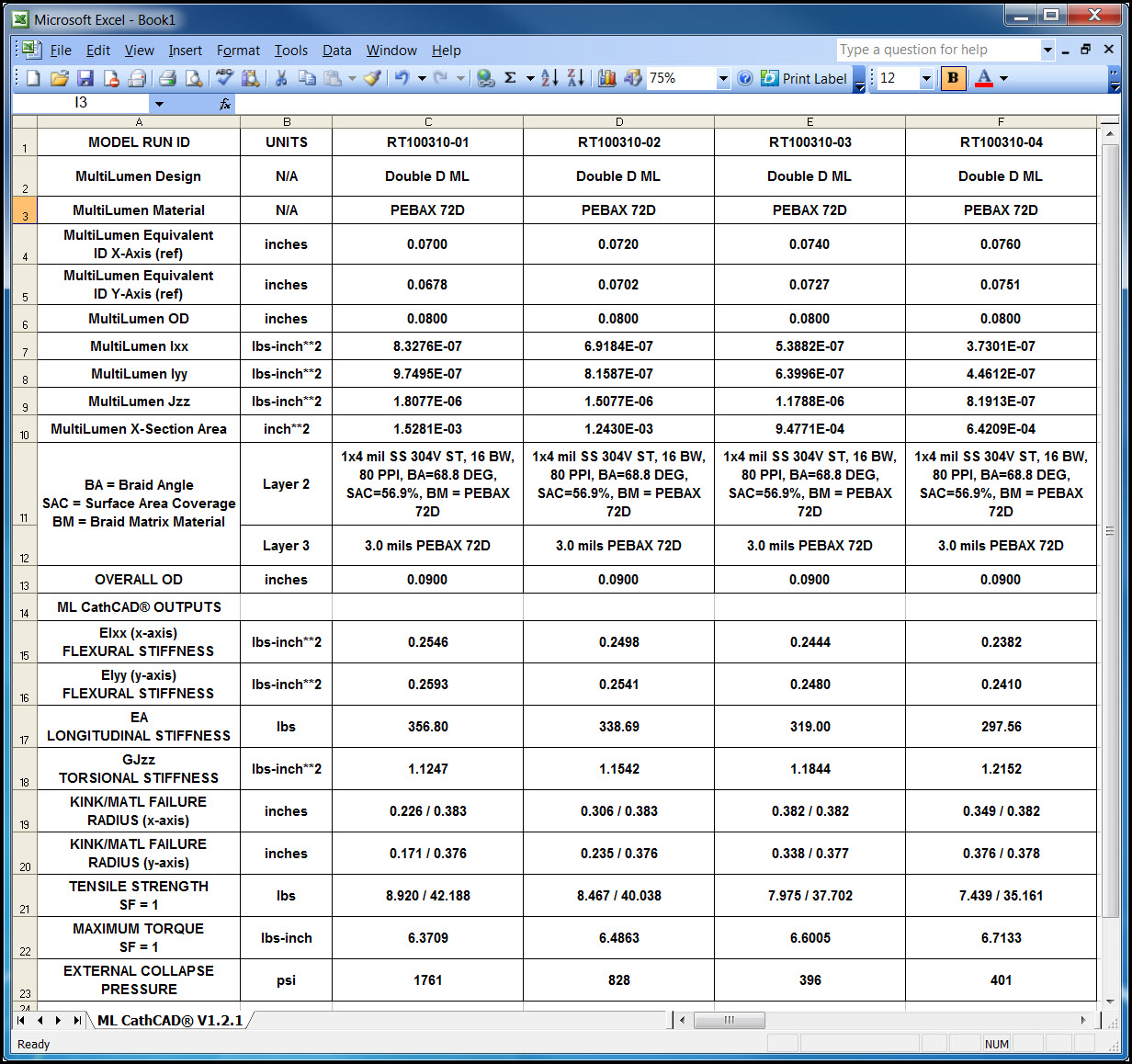The width and height of the screenshot is (1132, 1064).
Task: Open the Zoom 75% dropdown
Action: pyautogui.click(x=723, y=79)
